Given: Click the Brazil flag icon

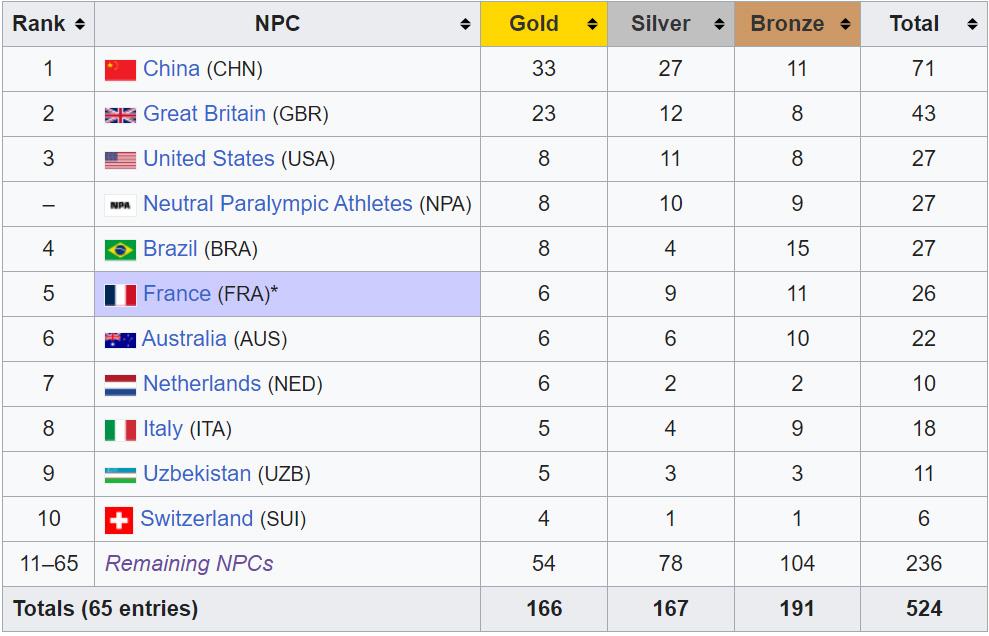Looking at the screenshot, I should pyautogui.click(x=120, y=250).
